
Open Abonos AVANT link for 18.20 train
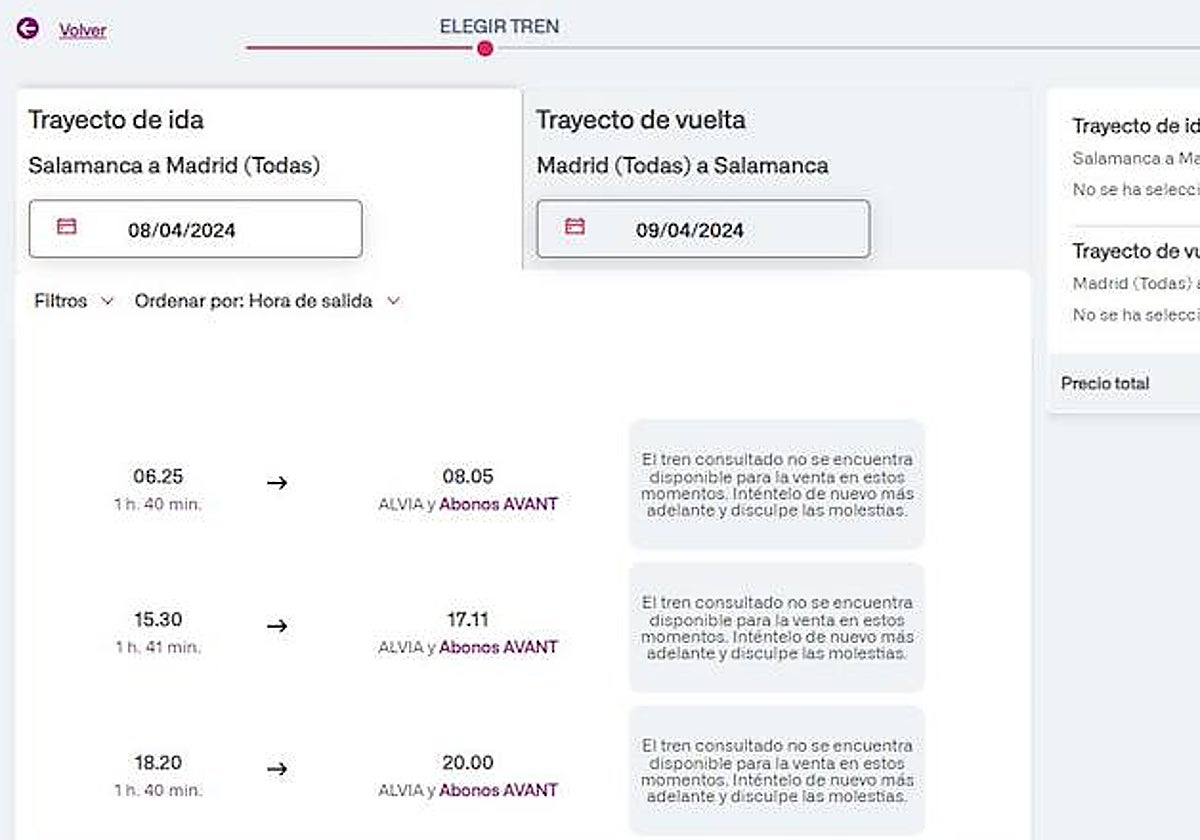[498, 790]
